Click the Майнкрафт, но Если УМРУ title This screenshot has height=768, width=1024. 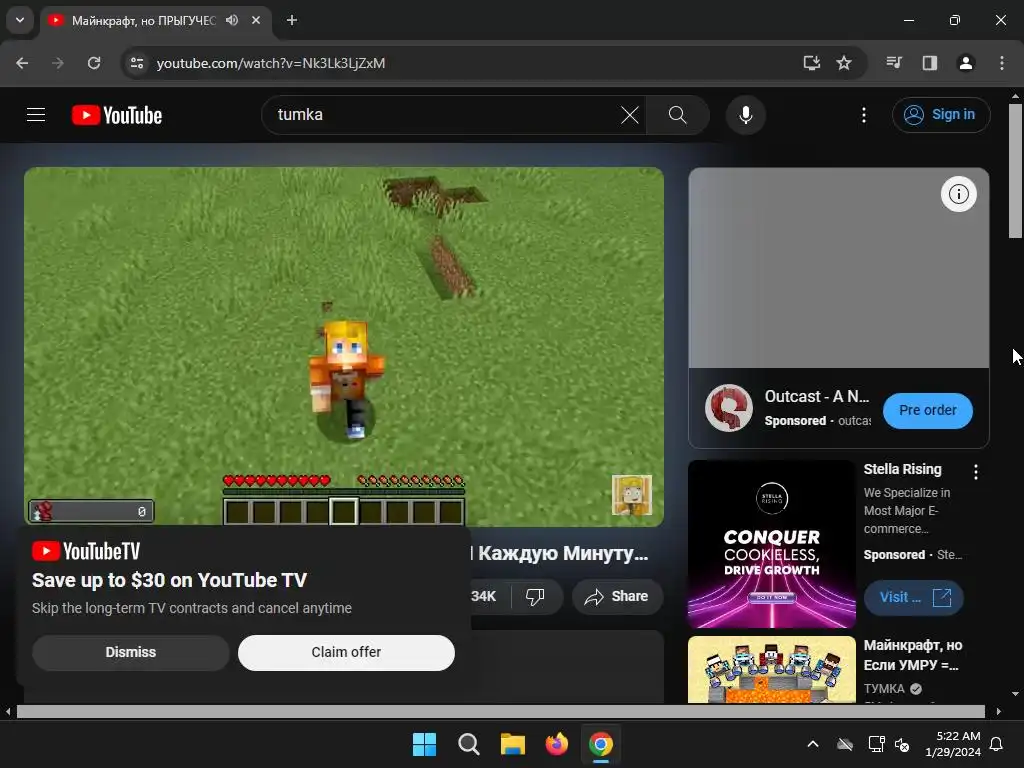tap(913, 655)
